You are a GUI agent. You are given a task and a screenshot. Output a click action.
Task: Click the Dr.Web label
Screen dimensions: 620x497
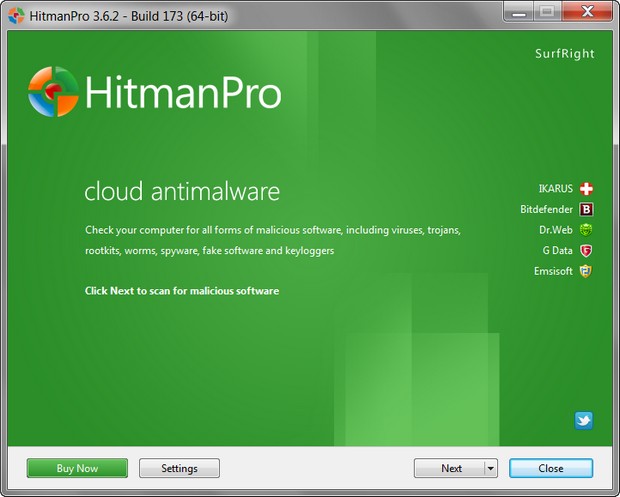556,230
